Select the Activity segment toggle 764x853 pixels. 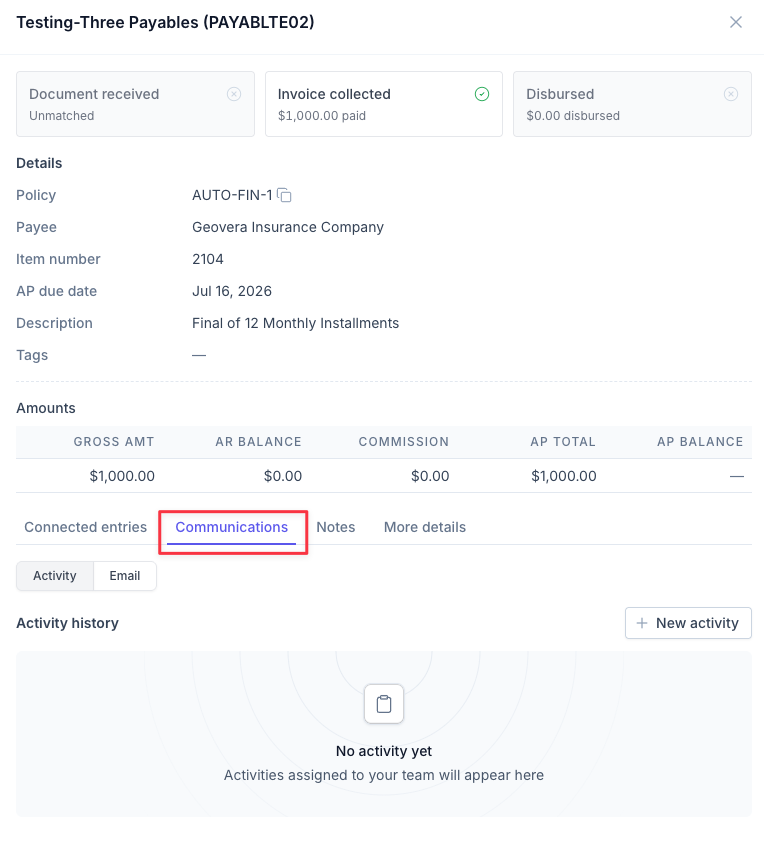click(x=55, y=576)
